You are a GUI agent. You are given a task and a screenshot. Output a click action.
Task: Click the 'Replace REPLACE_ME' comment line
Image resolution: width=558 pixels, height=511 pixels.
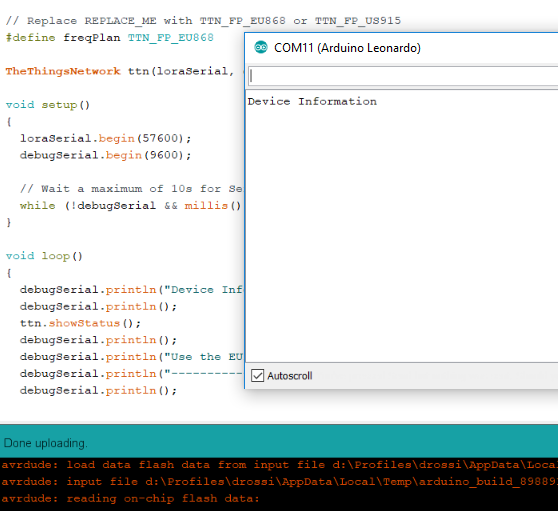tap(203, 21)
